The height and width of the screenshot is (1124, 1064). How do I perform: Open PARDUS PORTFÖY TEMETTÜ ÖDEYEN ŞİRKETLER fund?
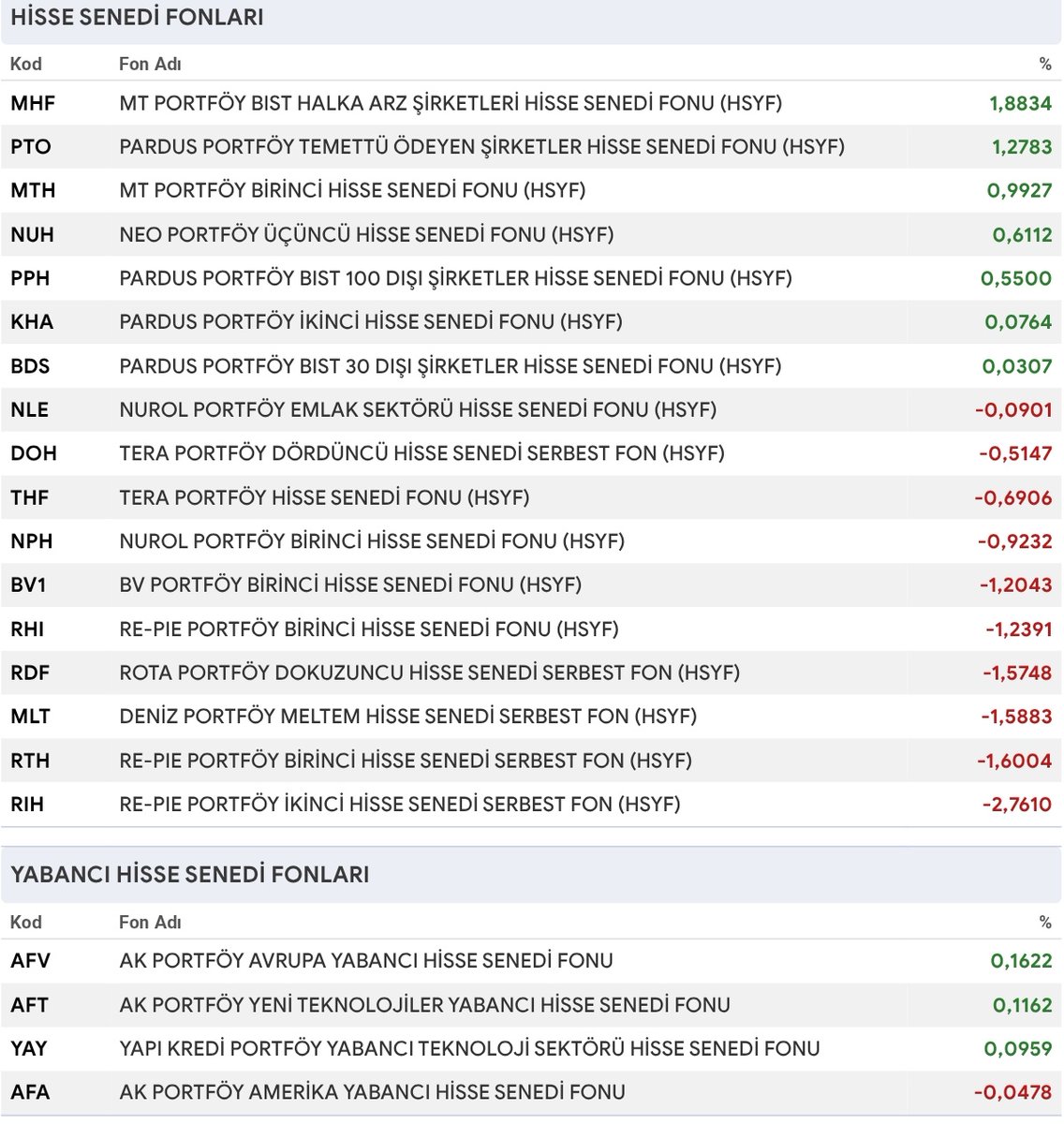481,147
